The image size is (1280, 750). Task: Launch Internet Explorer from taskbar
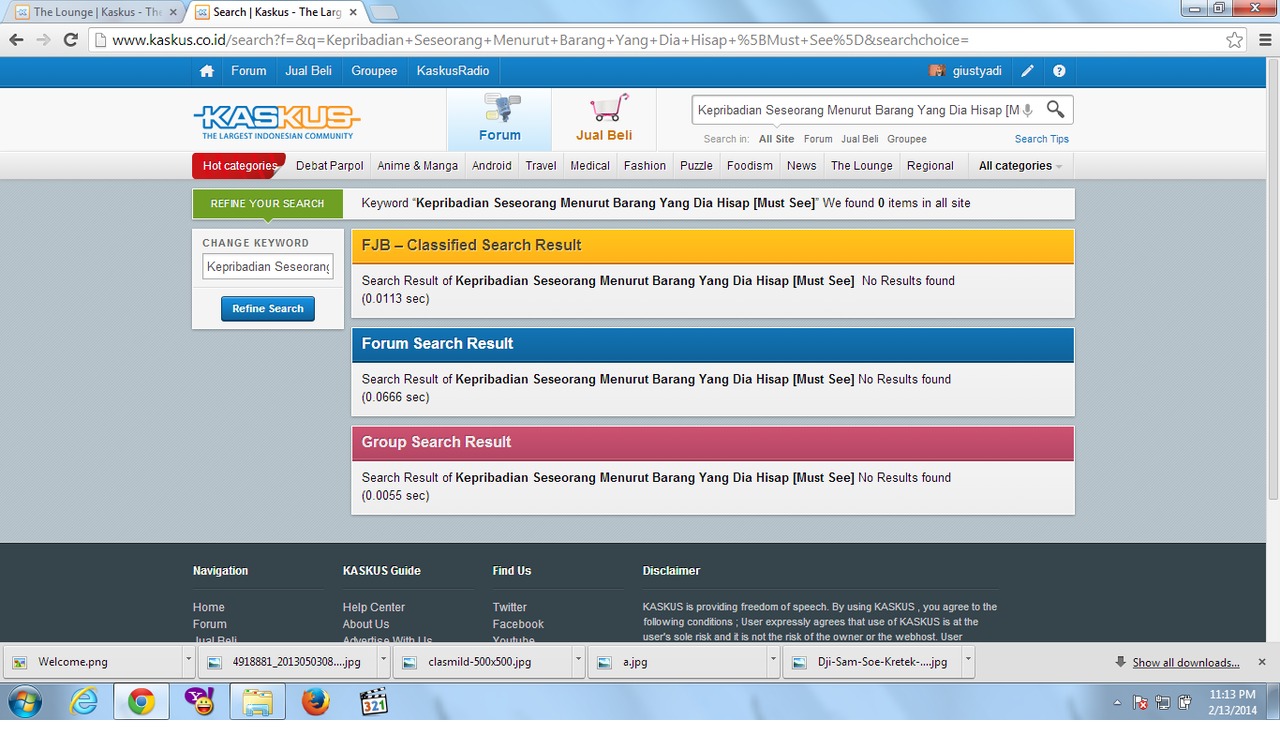click(84, 703)
